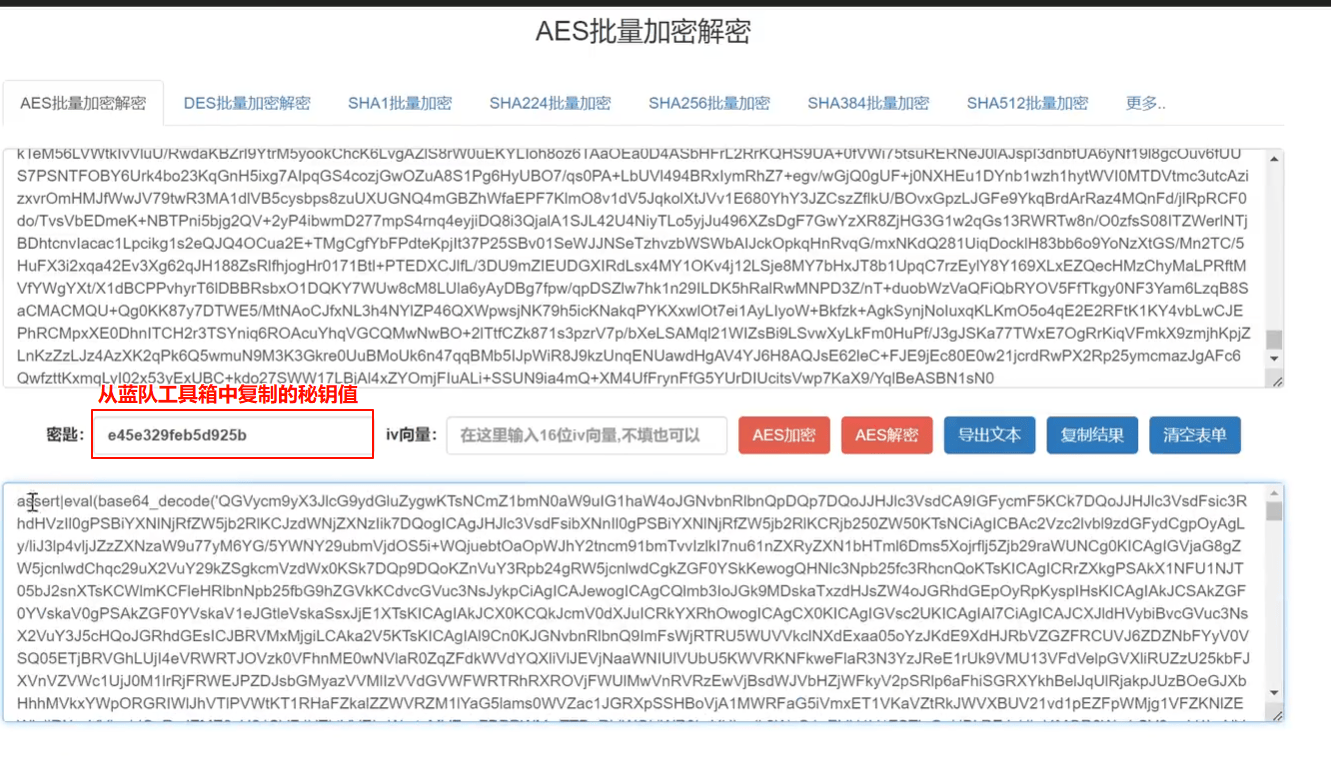Click the lower textarea resize handle
1331x760 pixels.
(x=1276, y=715)
